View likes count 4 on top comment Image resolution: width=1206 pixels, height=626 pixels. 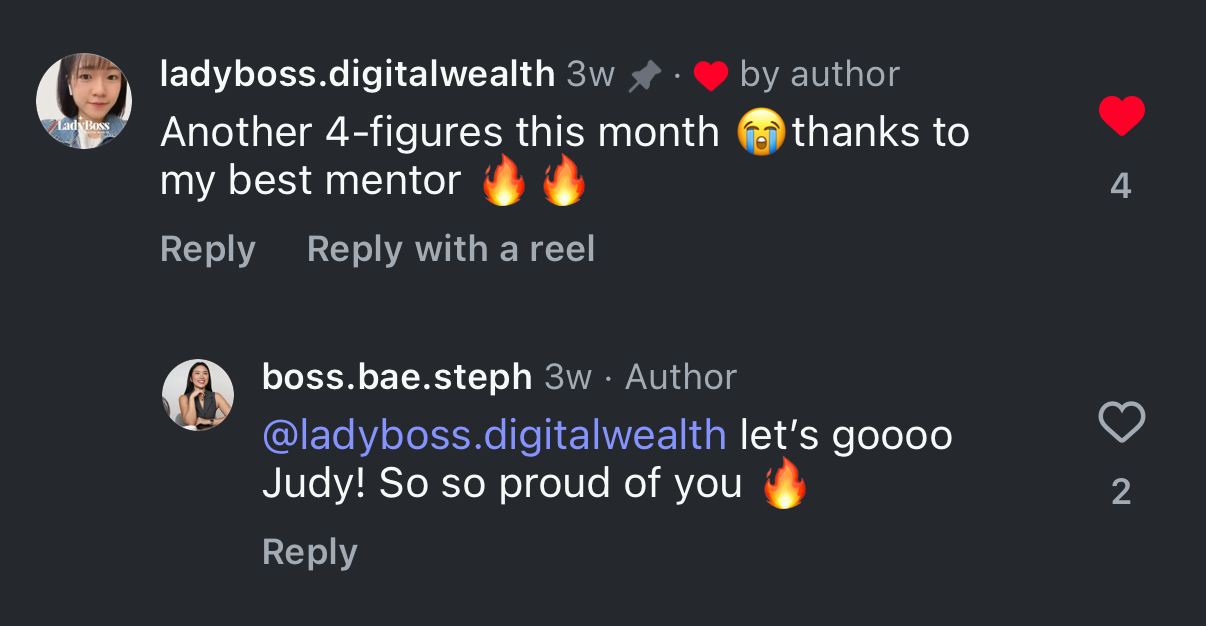click(1121, 186)
